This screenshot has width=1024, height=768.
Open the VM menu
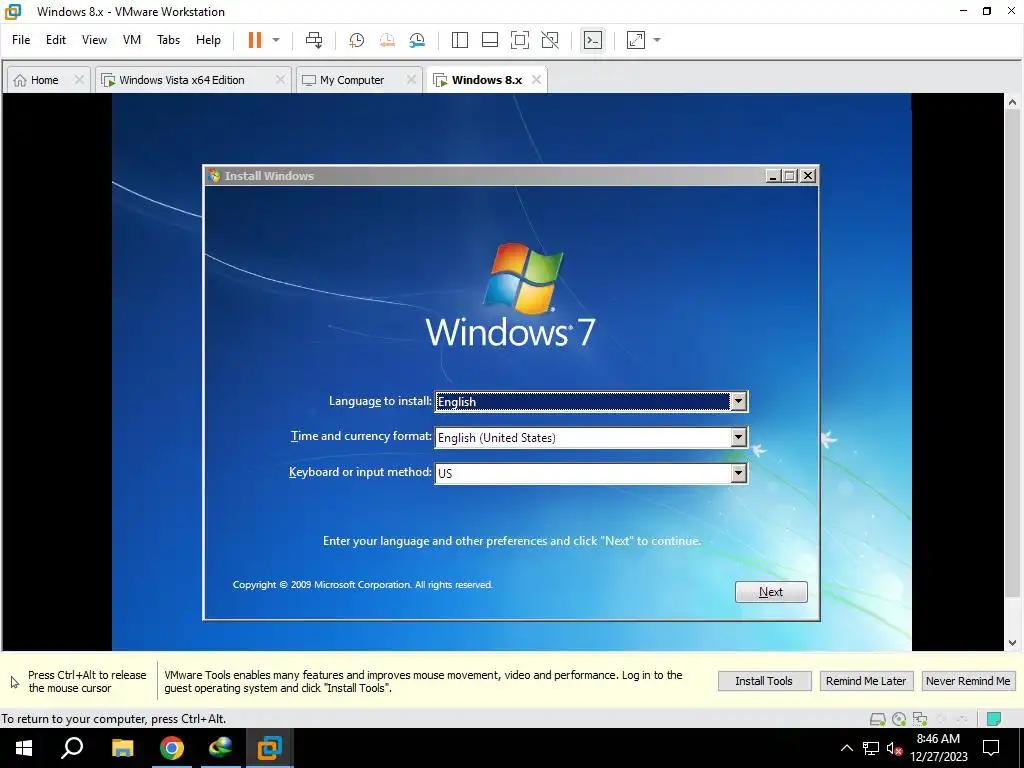pyautogui.click(x=132, y=40)
